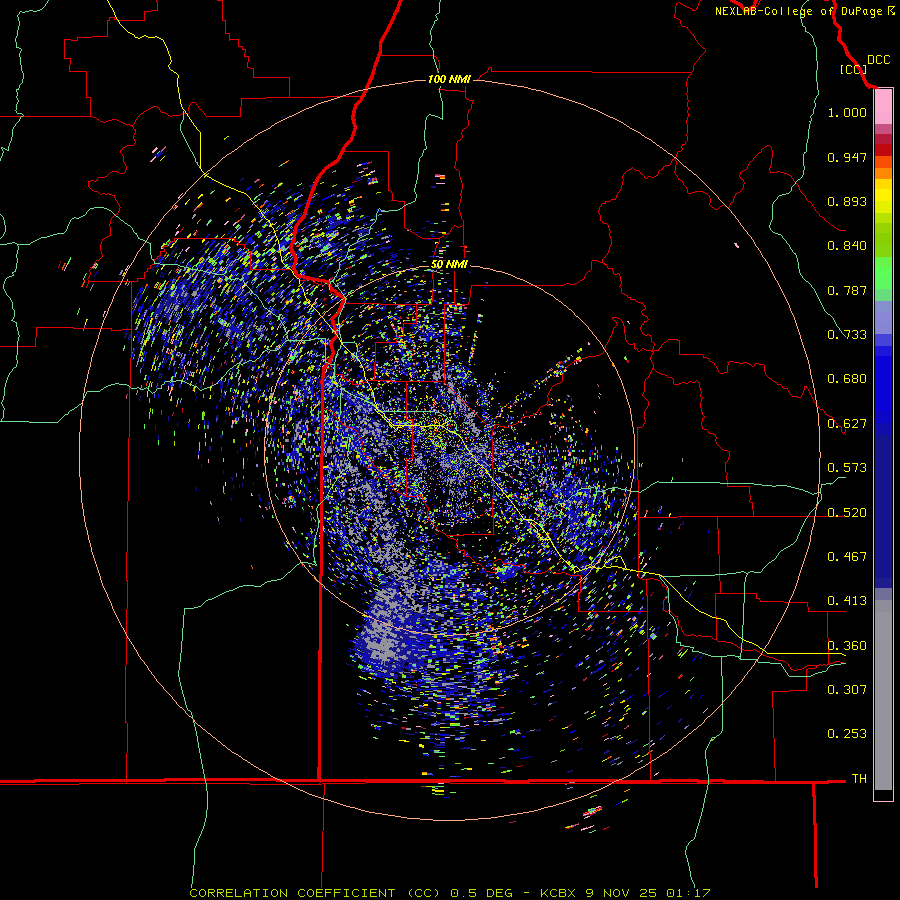Click the 0.253 legend value

tap(847, 734)
